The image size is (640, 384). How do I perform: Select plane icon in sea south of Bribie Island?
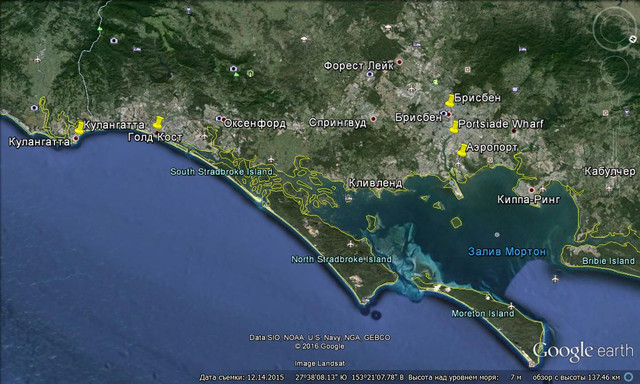pos(555,279)
